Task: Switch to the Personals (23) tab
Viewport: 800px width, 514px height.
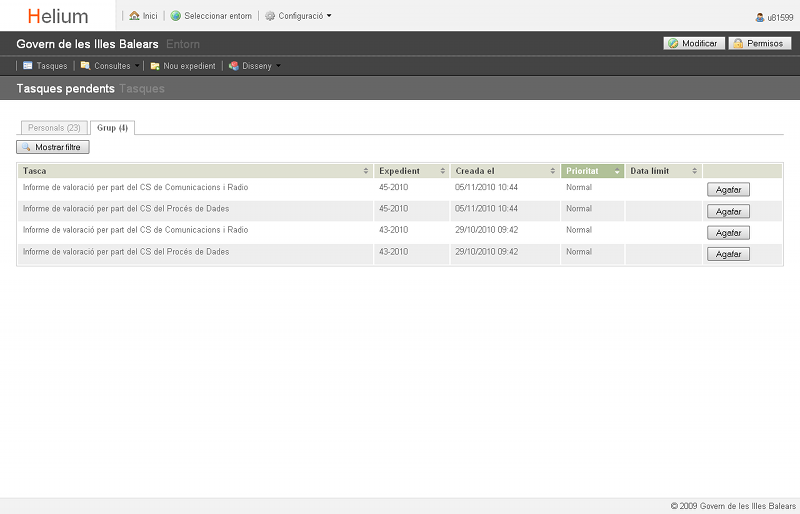Action: [x=54, y=128]
